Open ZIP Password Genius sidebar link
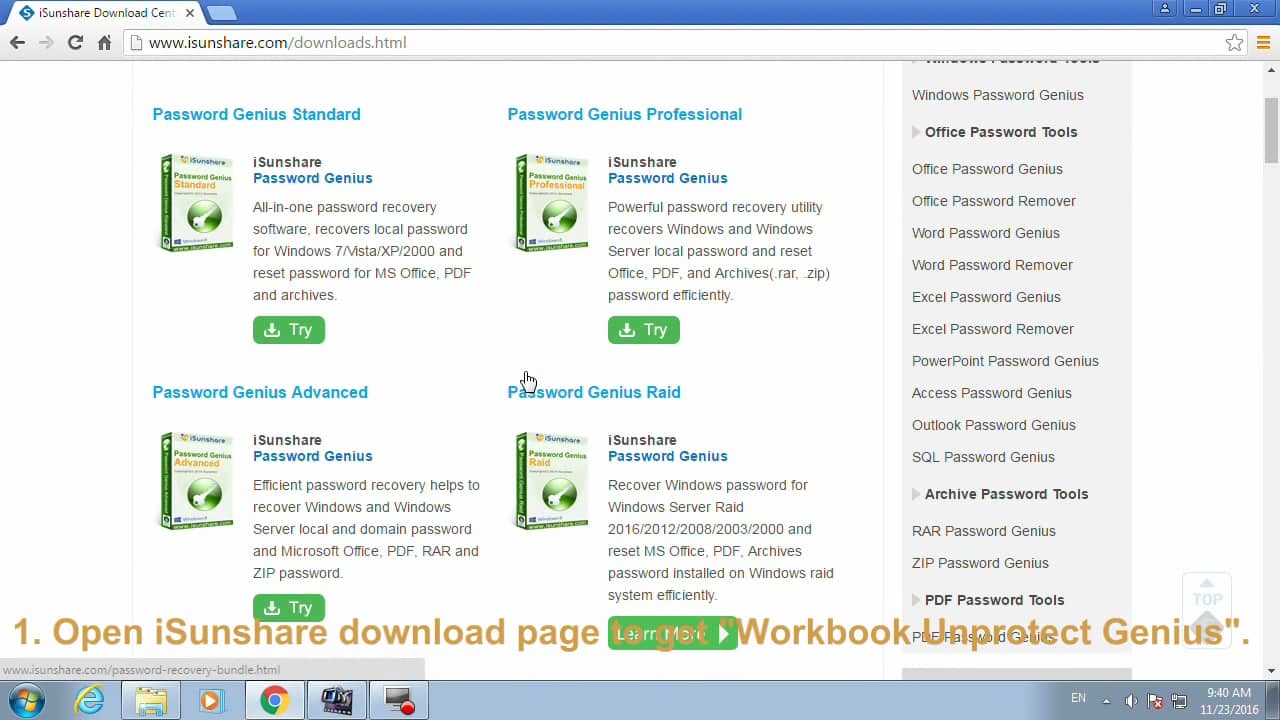Screen dimensions: 1280x720 coord(980,563)
